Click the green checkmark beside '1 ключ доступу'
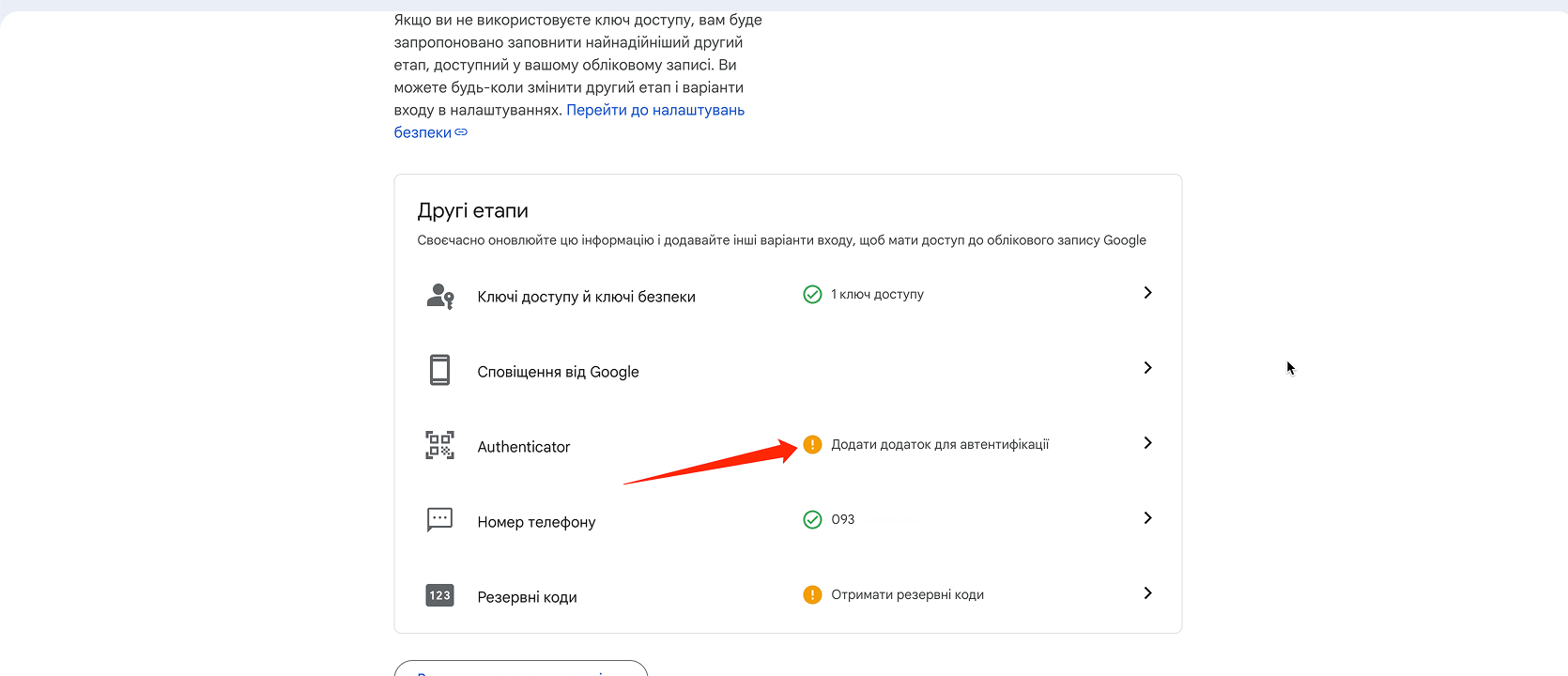This screenshot has width=1568, height=676. [x=812, y=295]
